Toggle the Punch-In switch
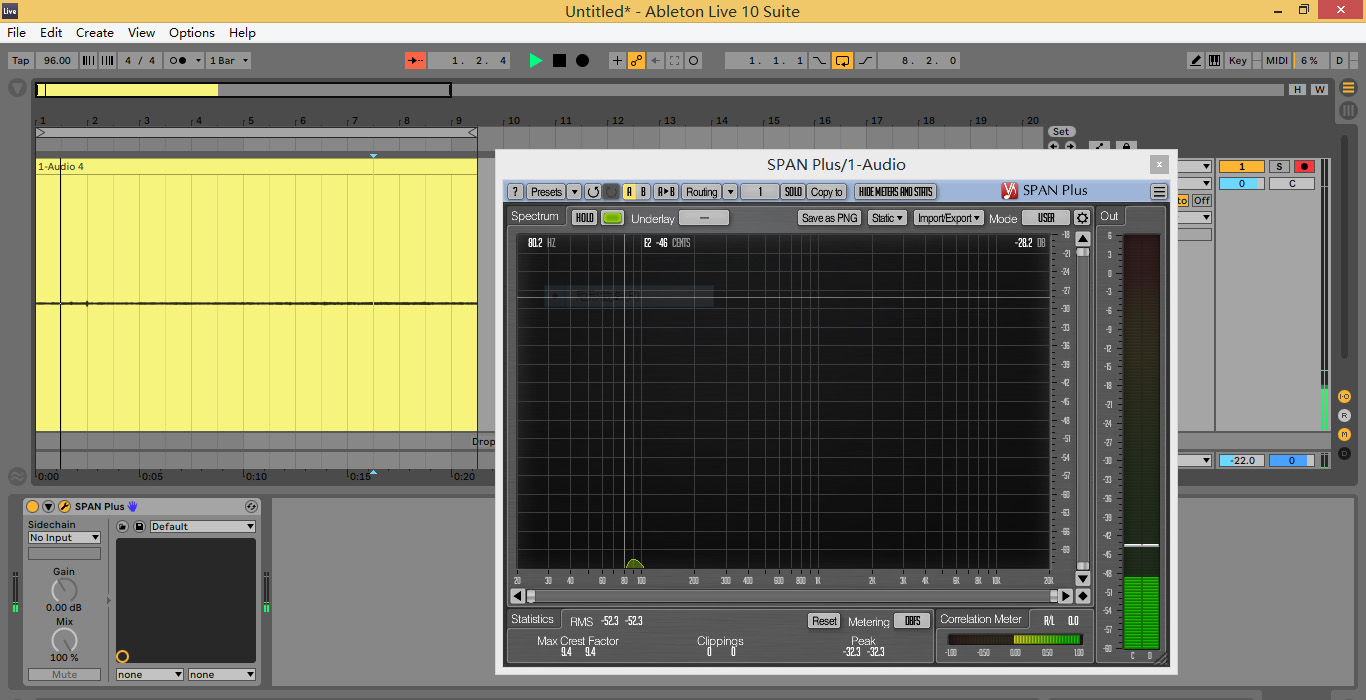The image size is (1366, 700). (819, 61)
